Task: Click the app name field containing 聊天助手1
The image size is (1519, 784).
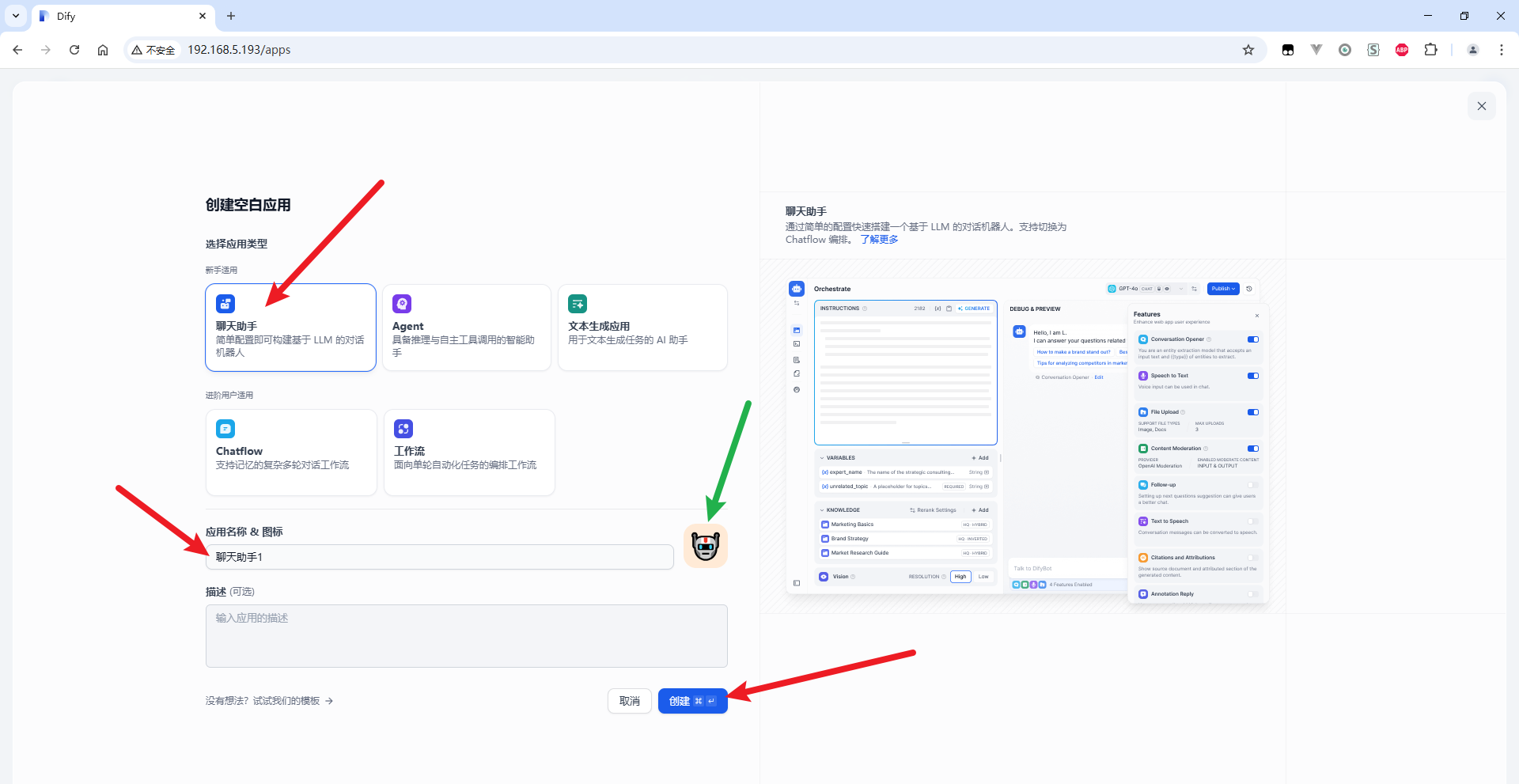Action: pyautogui.click(x=440, y=557)
